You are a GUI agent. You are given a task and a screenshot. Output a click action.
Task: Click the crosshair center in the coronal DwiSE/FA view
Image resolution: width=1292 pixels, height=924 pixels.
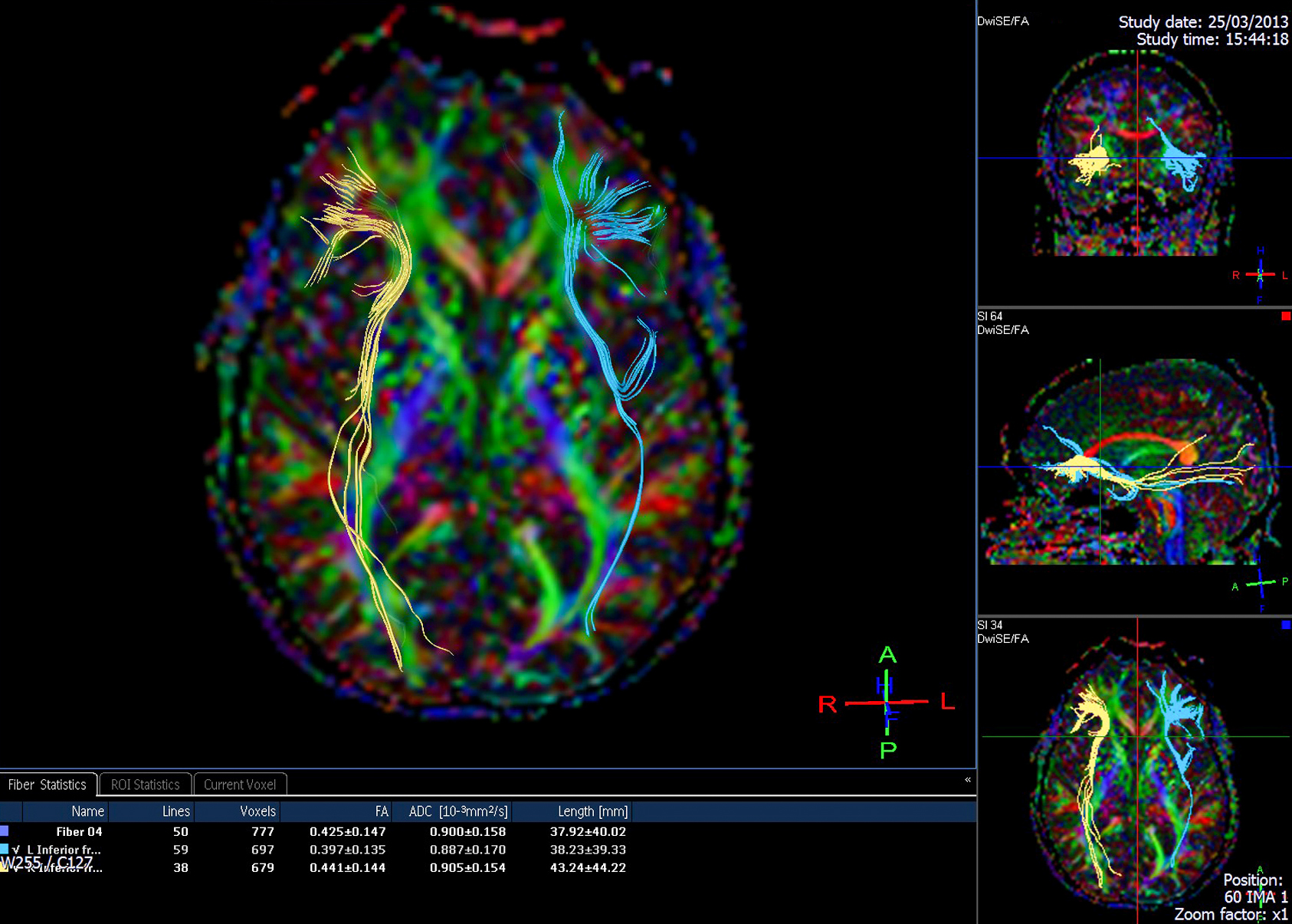coord(1137,159)
